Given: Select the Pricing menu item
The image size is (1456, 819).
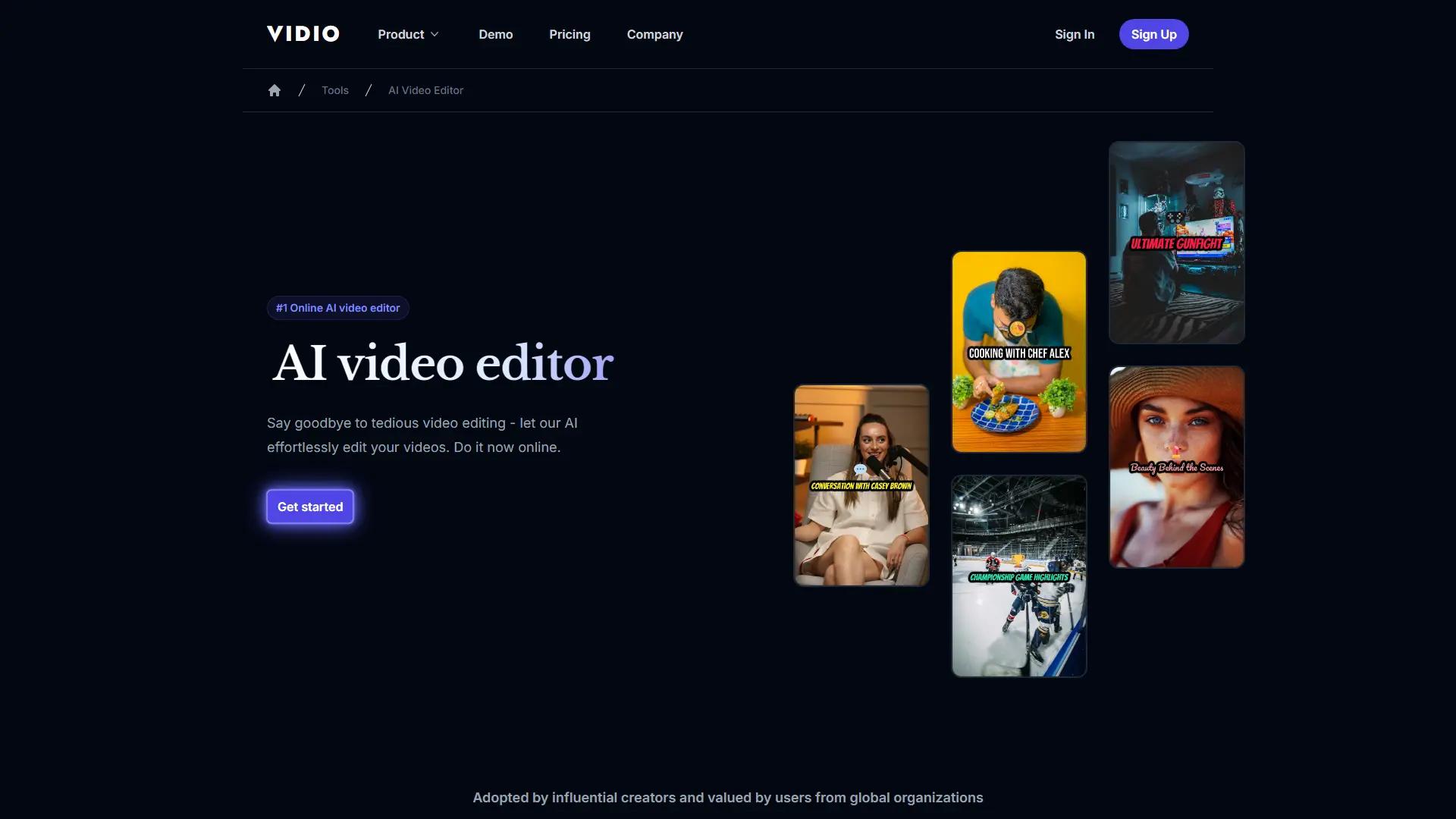Looking at the screenshot, I should click(570, 34).
